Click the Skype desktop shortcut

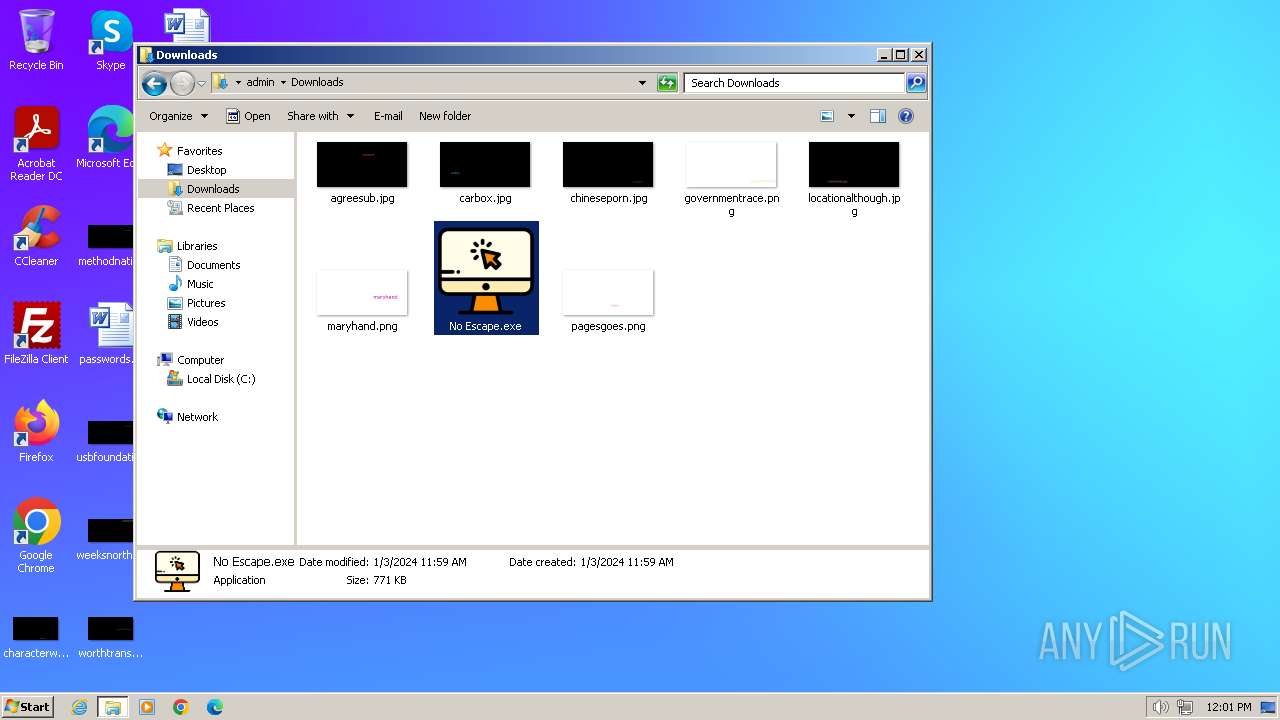pos(111,40)
